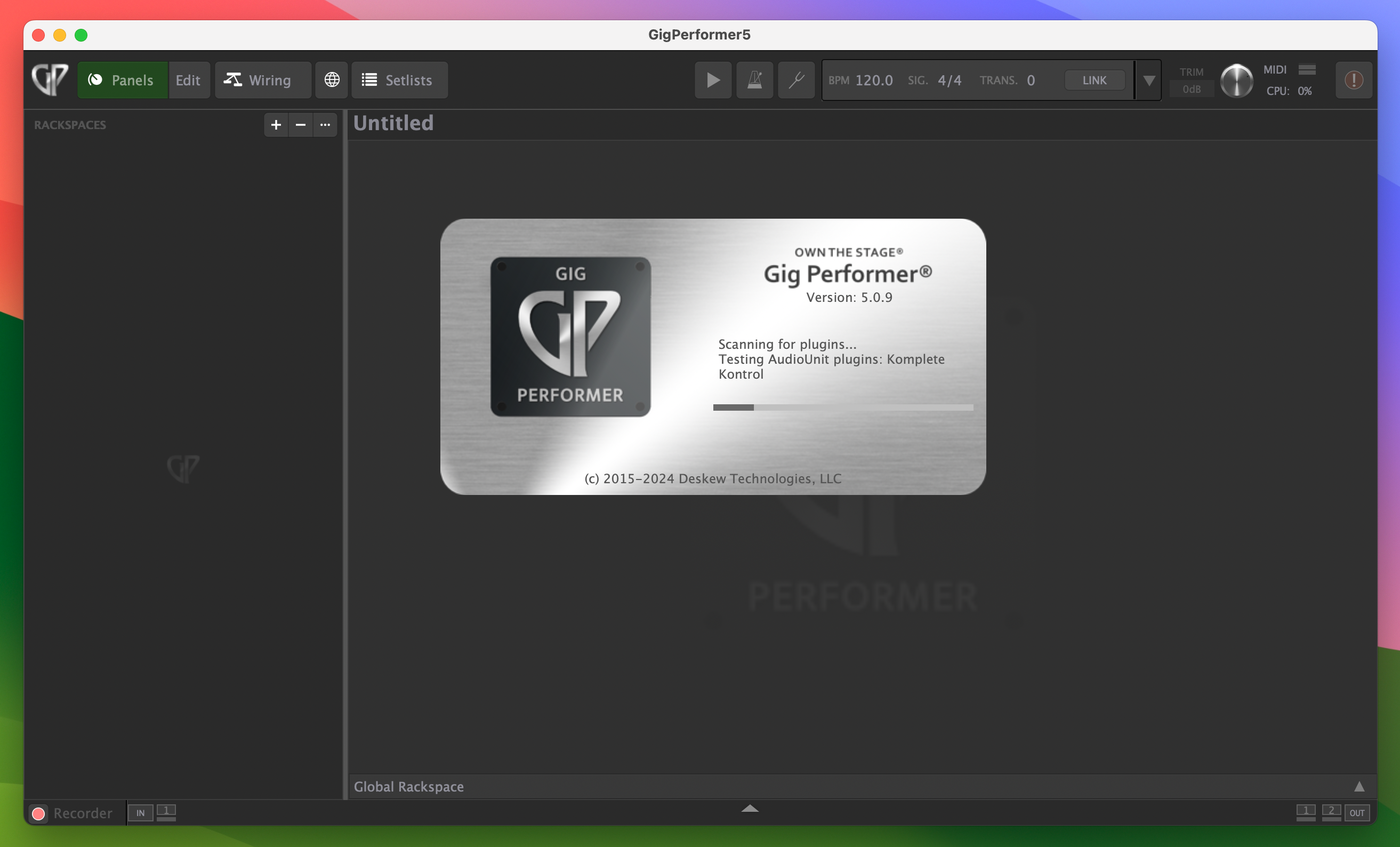Image resolution: width=1400 pixels, height=847 pixels.
Task: Toggle the LINK sync button
Action: pyautogui.click(x=1094, y=80)
